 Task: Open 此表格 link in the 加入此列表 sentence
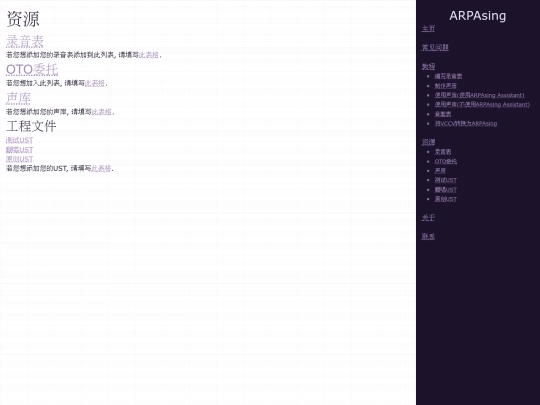[x=95, y=83]
